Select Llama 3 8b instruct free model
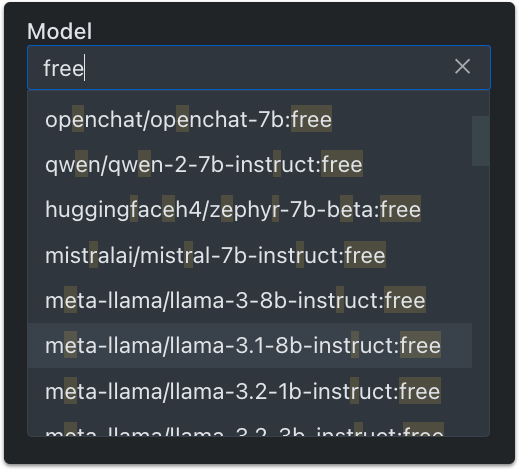 click(250, 300)
